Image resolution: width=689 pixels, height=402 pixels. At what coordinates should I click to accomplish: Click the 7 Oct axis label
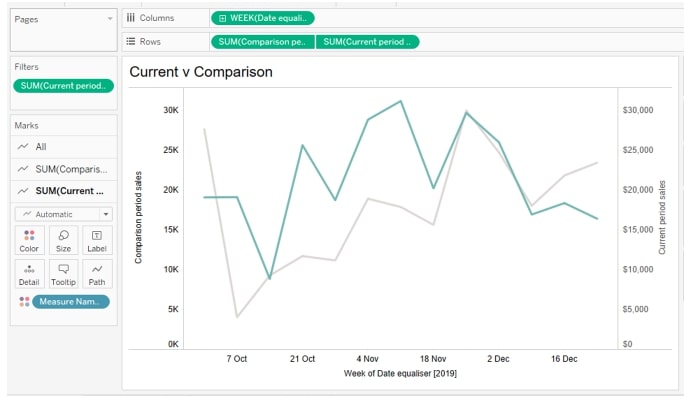[x=237, y=359]
